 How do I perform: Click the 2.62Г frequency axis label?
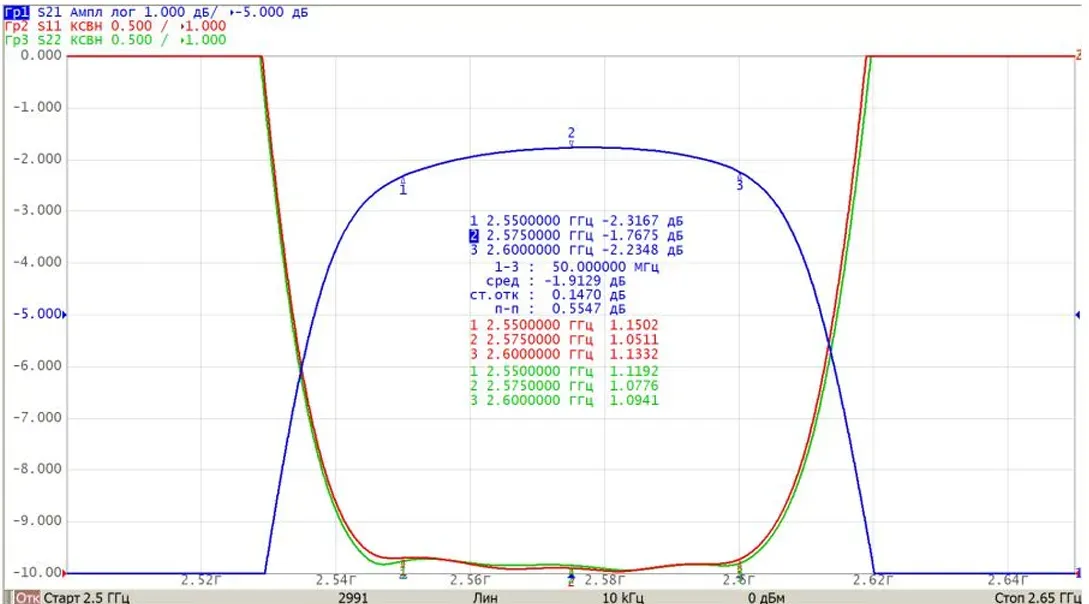pyautogui.click(x=873, y=580)
